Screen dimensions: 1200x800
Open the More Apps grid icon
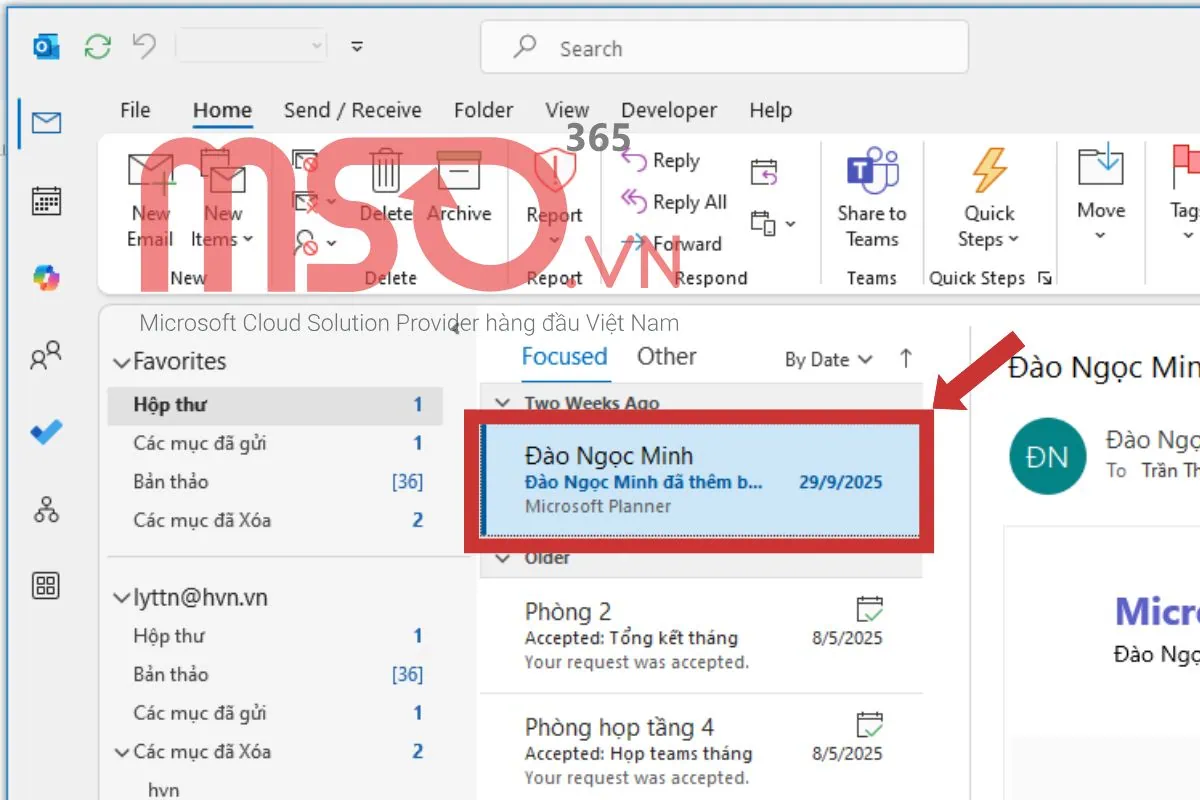coord(46,586)
